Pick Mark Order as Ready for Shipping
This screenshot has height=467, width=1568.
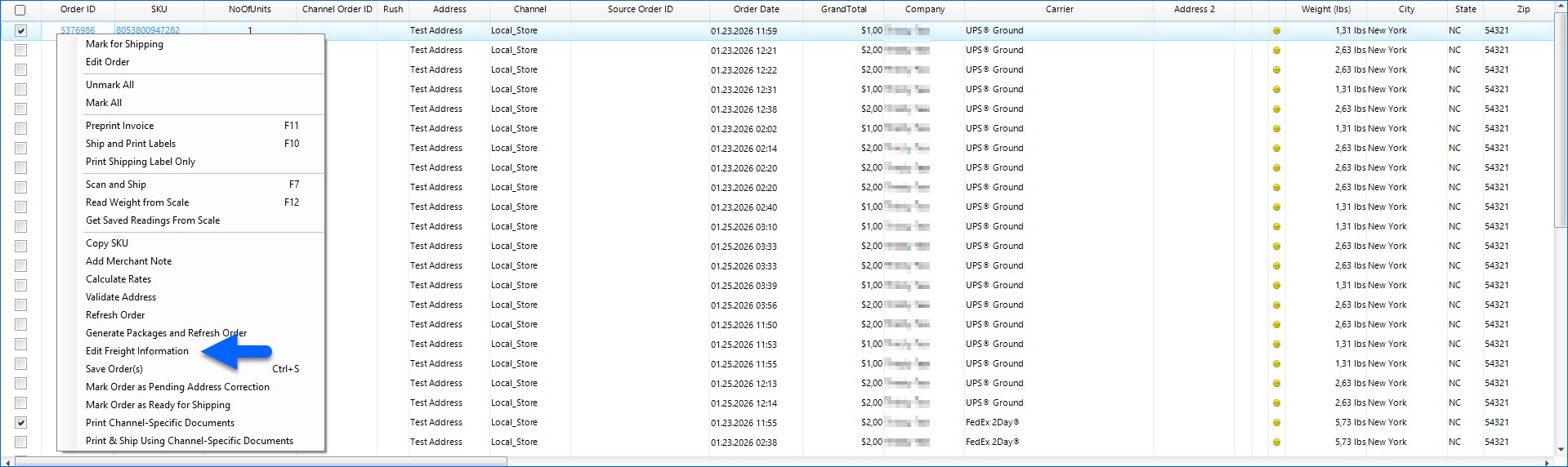(158, 405)
